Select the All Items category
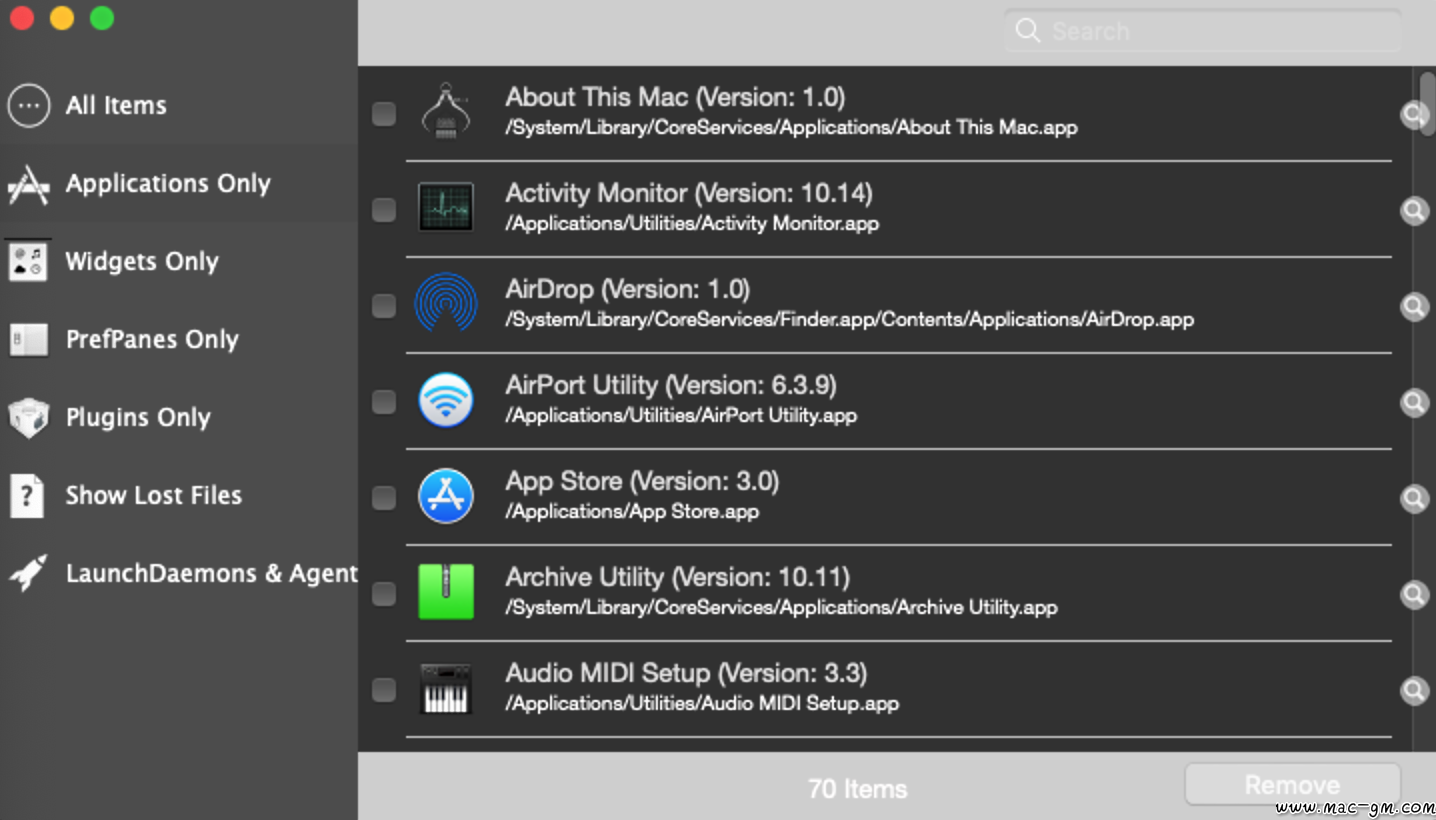The image size is (1436, 820). (179, 105)
